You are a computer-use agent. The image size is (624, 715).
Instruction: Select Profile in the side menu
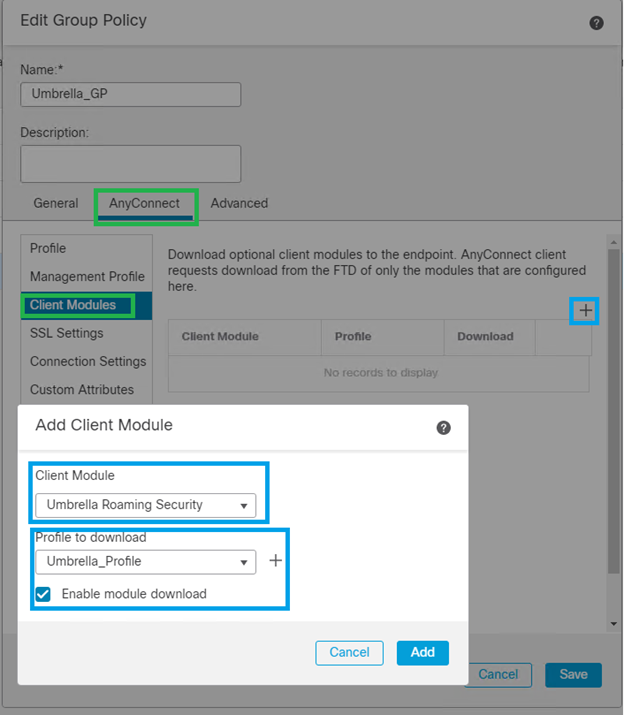pos(87,249)
